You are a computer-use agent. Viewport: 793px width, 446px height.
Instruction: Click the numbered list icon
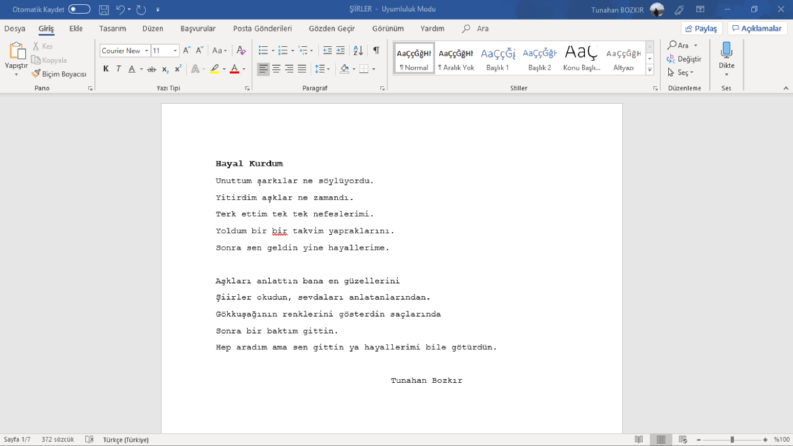point(283,50)
